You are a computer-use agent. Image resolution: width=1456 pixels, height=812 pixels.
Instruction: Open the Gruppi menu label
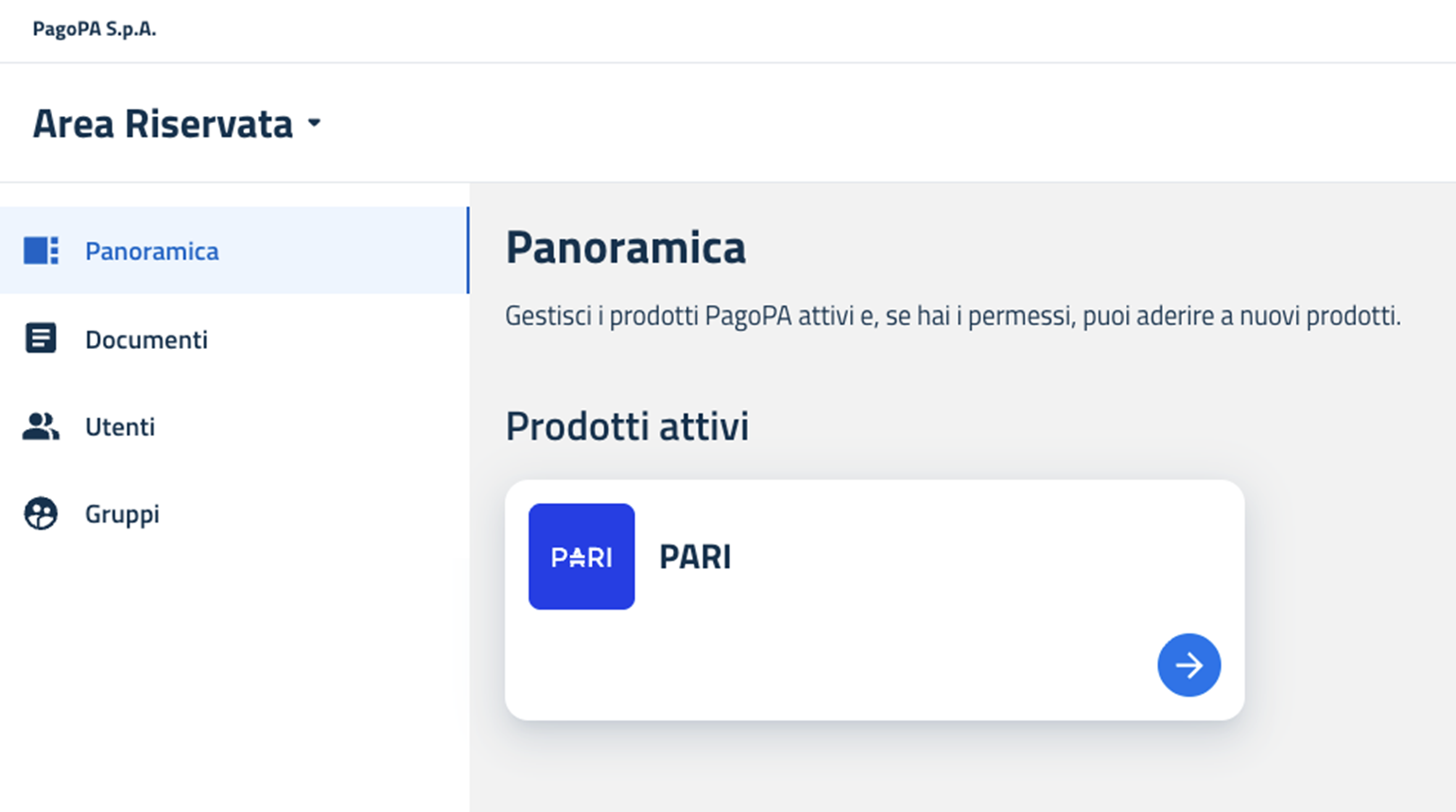(122, 513)
